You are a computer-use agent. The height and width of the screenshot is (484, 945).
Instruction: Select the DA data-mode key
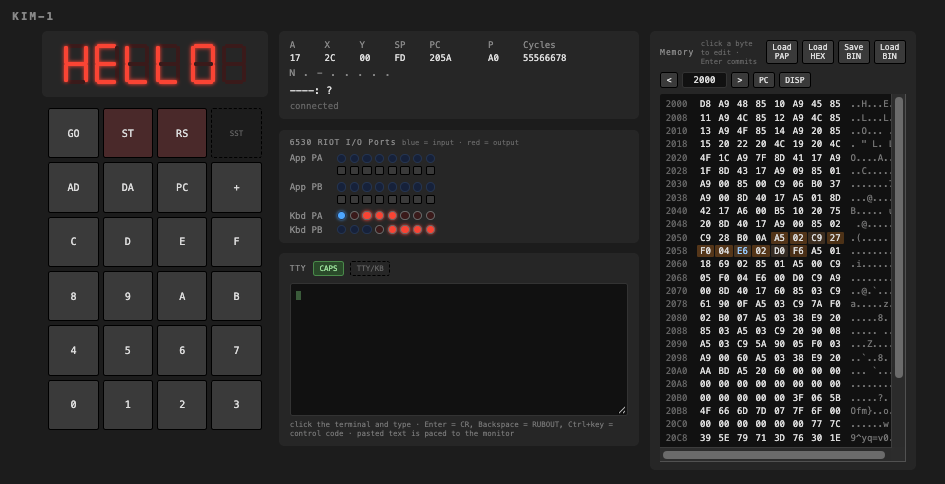tap(128, 187)
